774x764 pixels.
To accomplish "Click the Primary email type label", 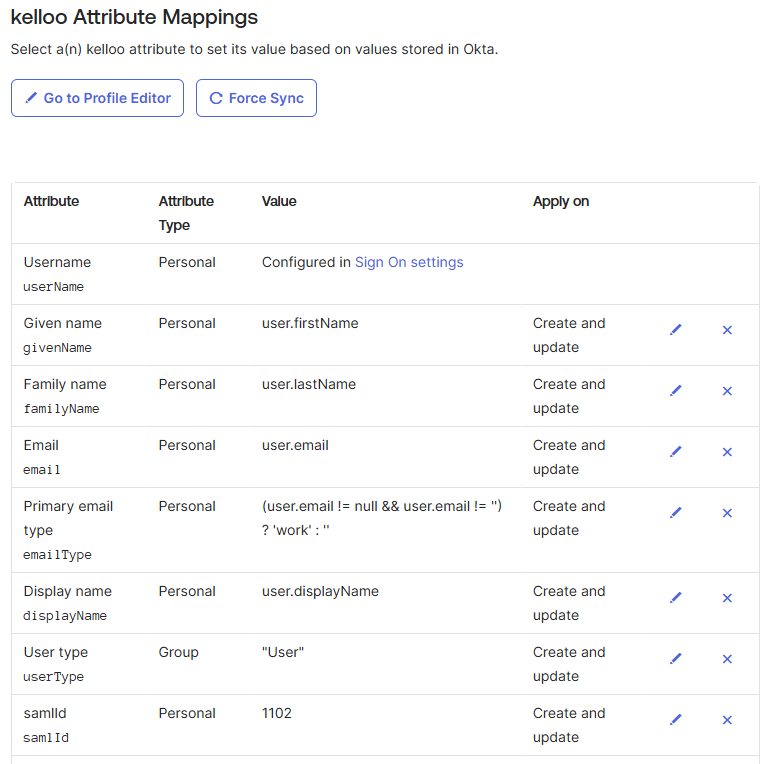I will (x=68, y=518).
